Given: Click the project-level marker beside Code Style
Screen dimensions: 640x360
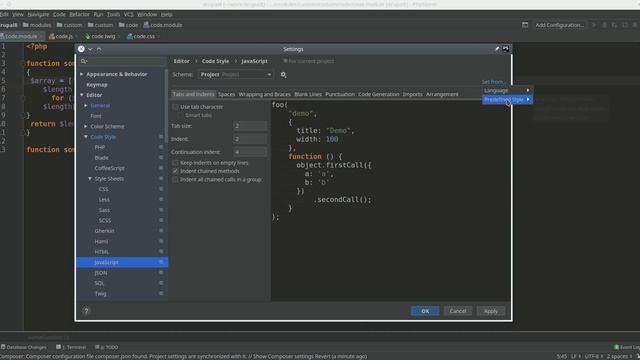Looking at the screenshot, I should (161, 137).
